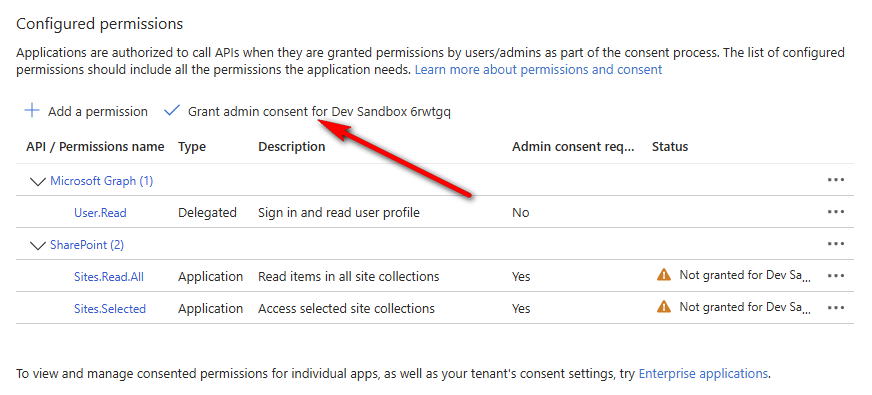Click the Type column header
Image resolution: width=872 pixels, height=395 pixels.
(x=192, y=147)
